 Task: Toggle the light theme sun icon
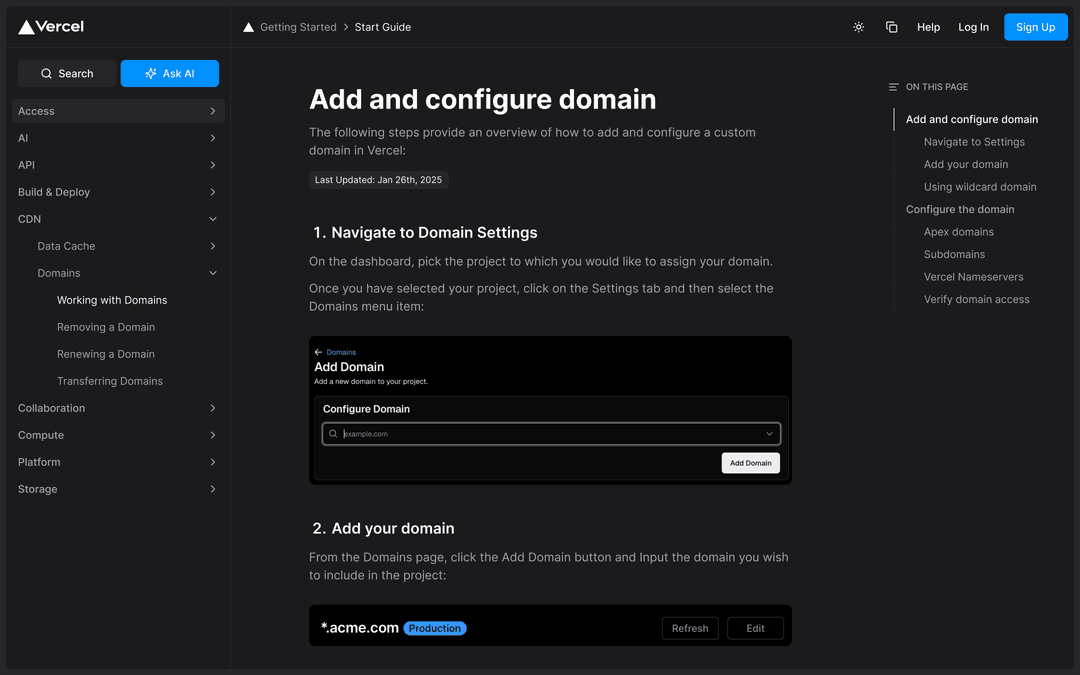point(858,27)
